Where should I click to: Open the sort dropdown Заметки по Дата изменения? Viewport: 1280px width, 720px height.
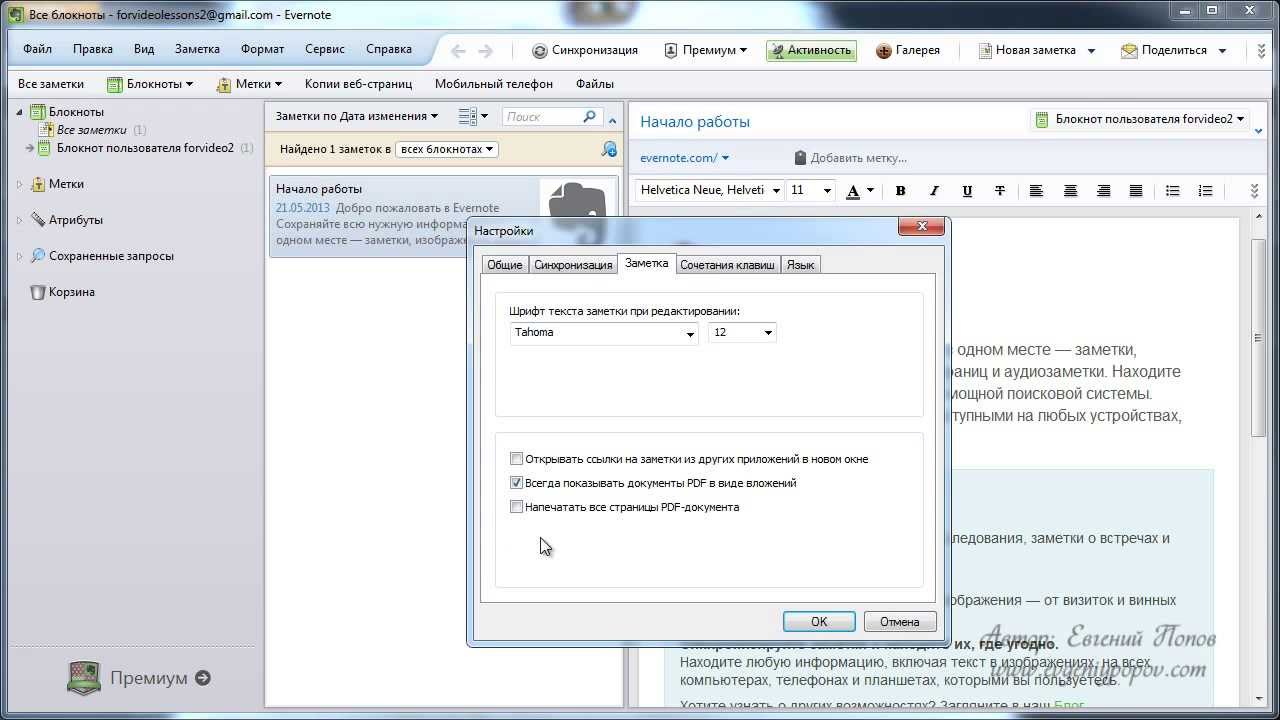pyautogui.click(x=357, y=116)
